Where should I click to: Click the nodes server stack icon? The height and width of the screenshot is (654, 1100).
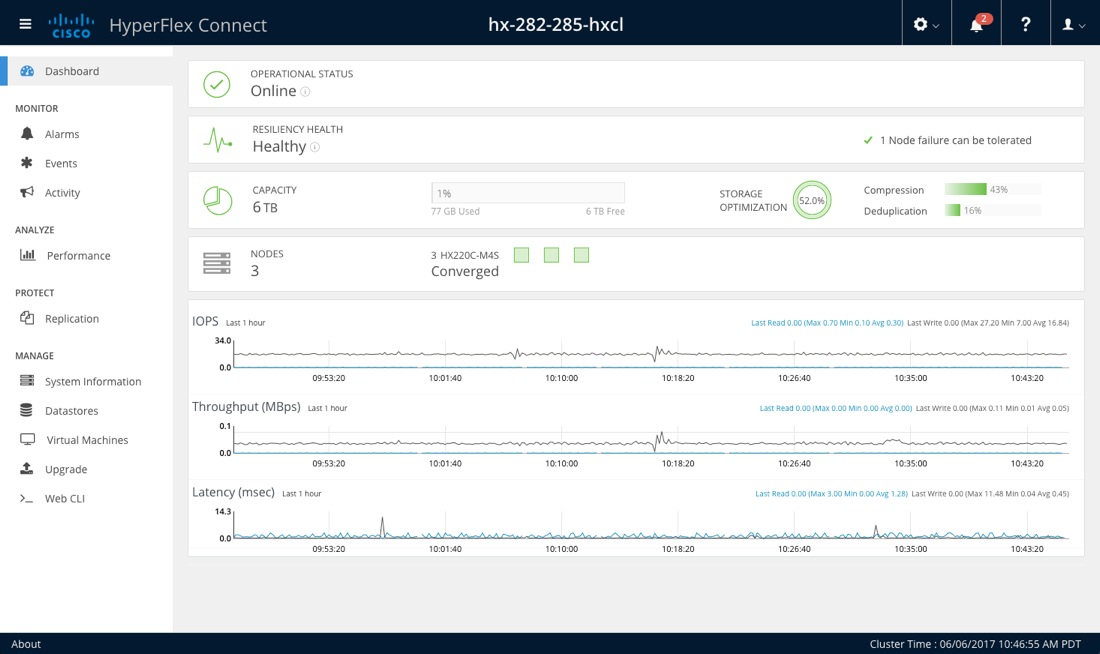(217, 263)
